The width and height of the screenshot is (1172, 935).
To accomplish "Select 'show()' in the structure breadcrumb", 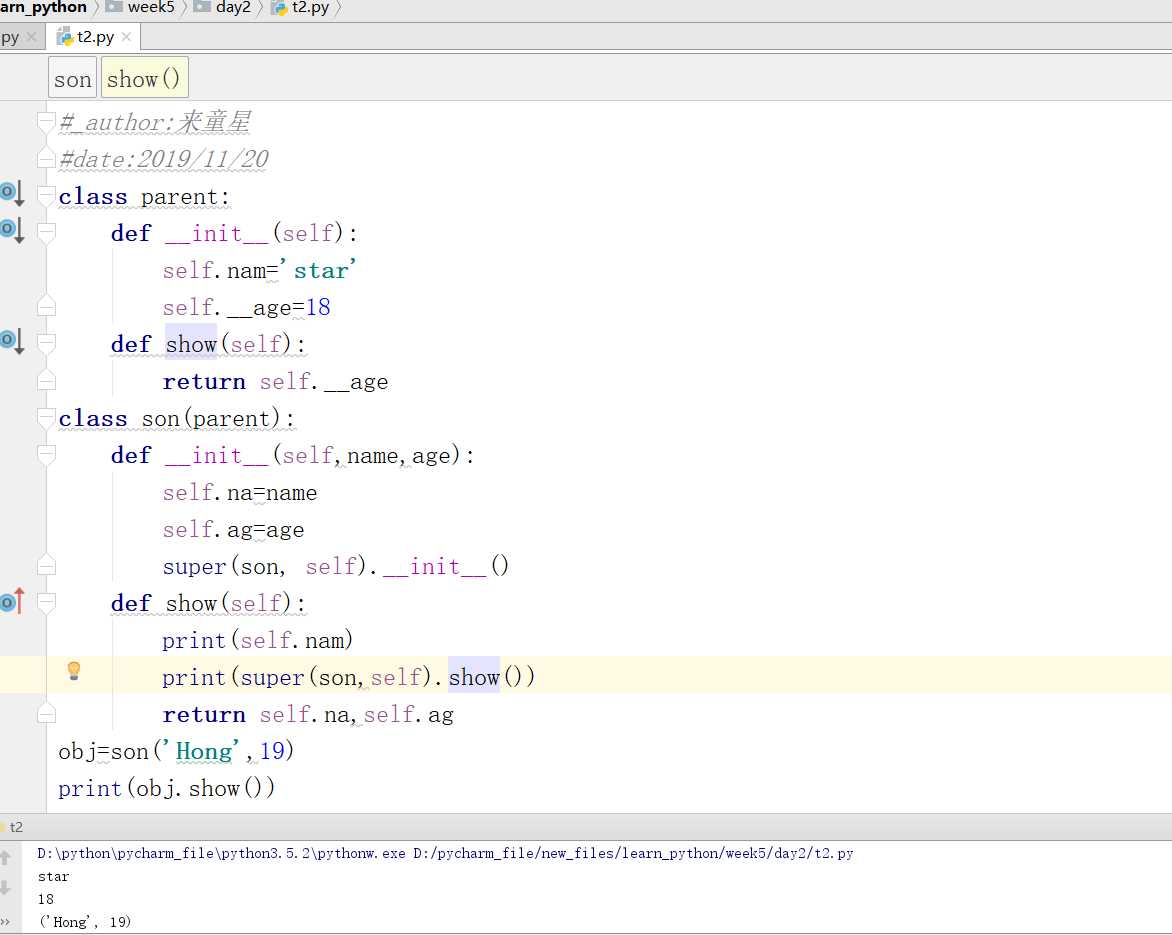I will pyautogui.click(x=144, y=78).
